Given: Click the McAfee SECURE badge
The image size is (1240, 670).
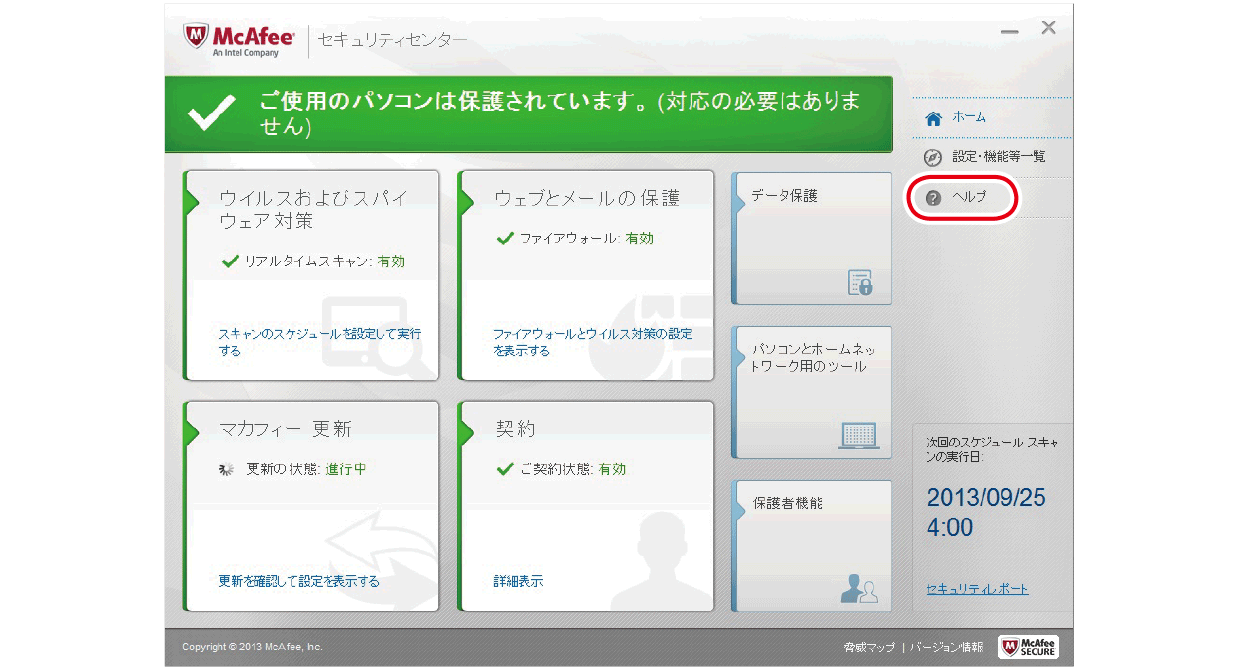Looking at the screenshot, I should point(1029,647).
